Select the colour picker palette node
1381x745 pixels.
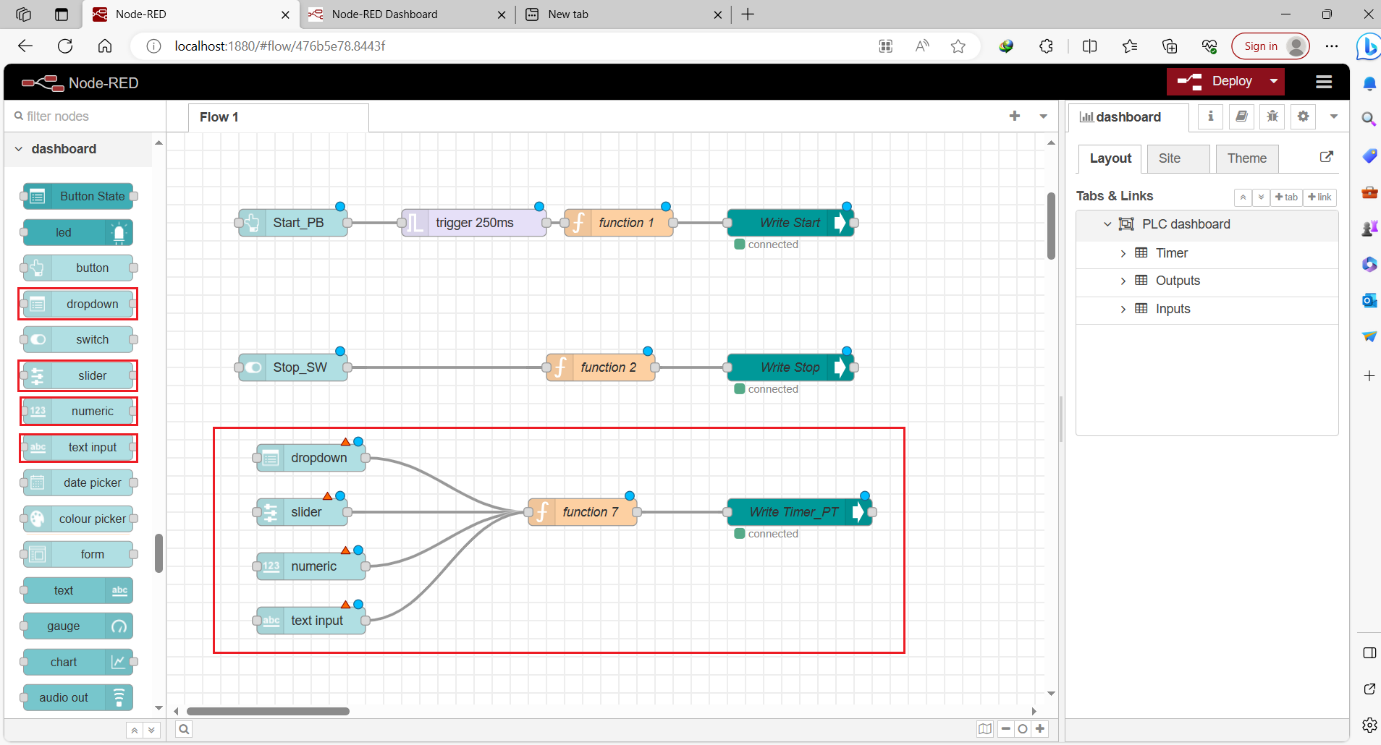click(x=76, y=518)
